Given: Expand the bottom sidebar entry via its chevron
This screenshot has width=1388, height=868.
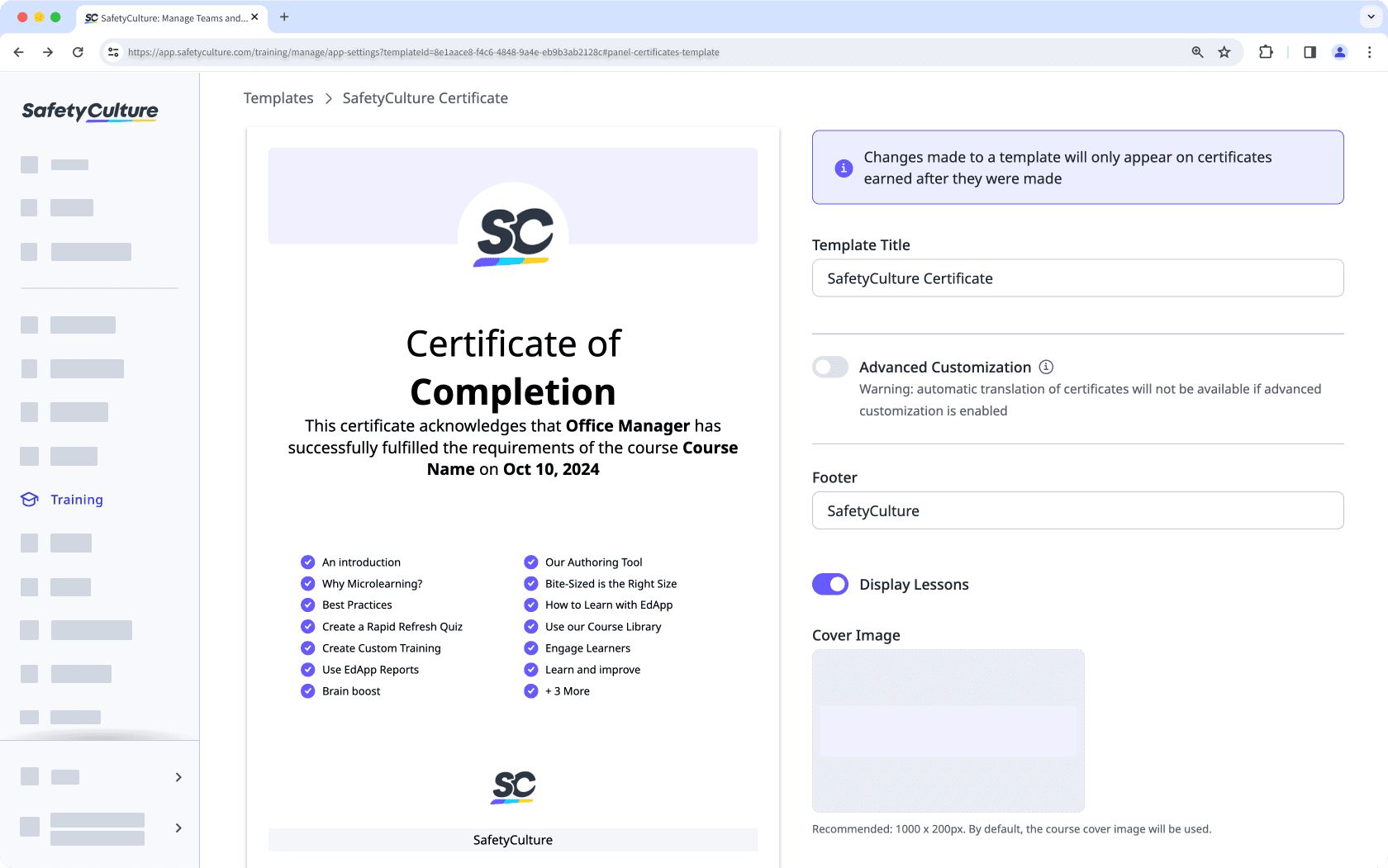Looking at the screenshot, I should pyautogui.click(x=178, y=828).
